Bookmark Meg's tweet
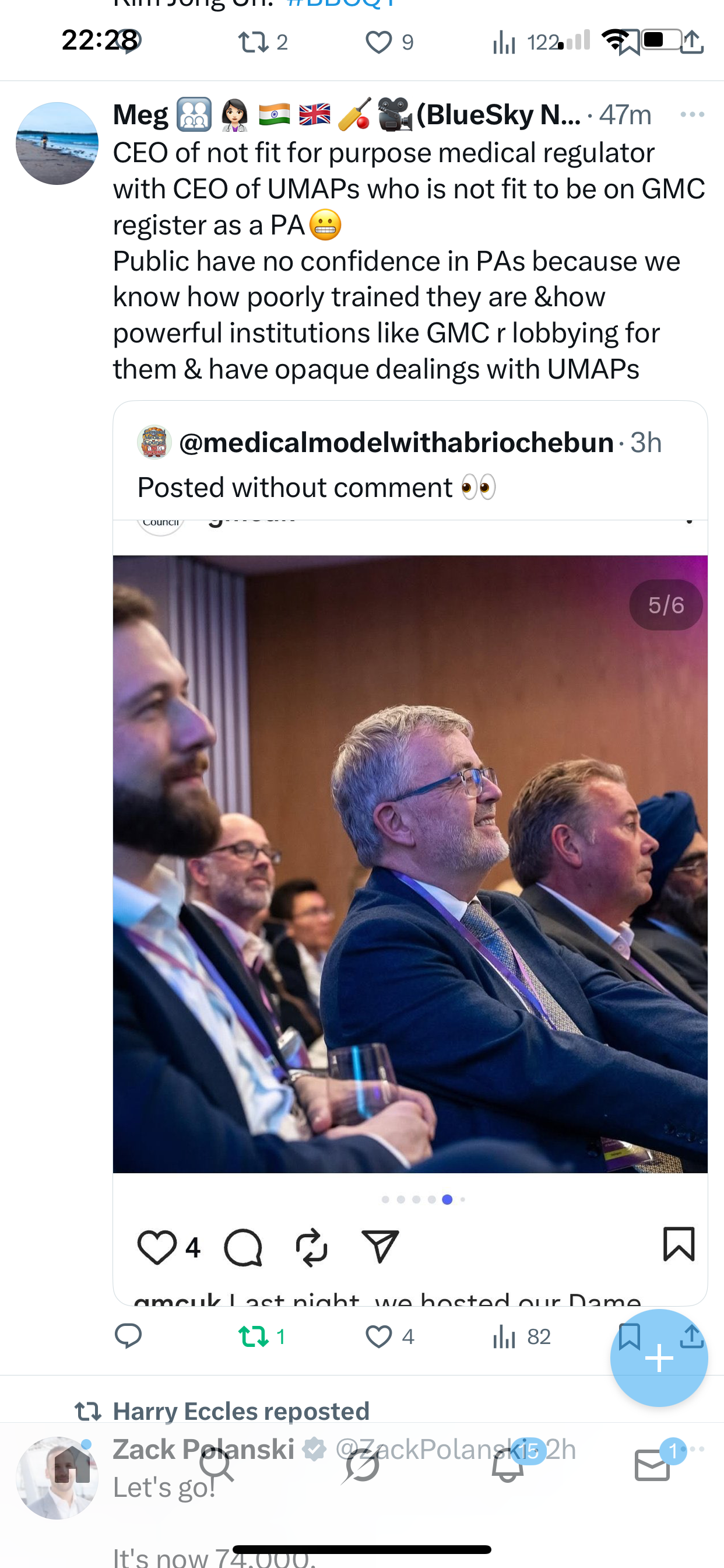724x1568 pixels. coord(629,1336)
